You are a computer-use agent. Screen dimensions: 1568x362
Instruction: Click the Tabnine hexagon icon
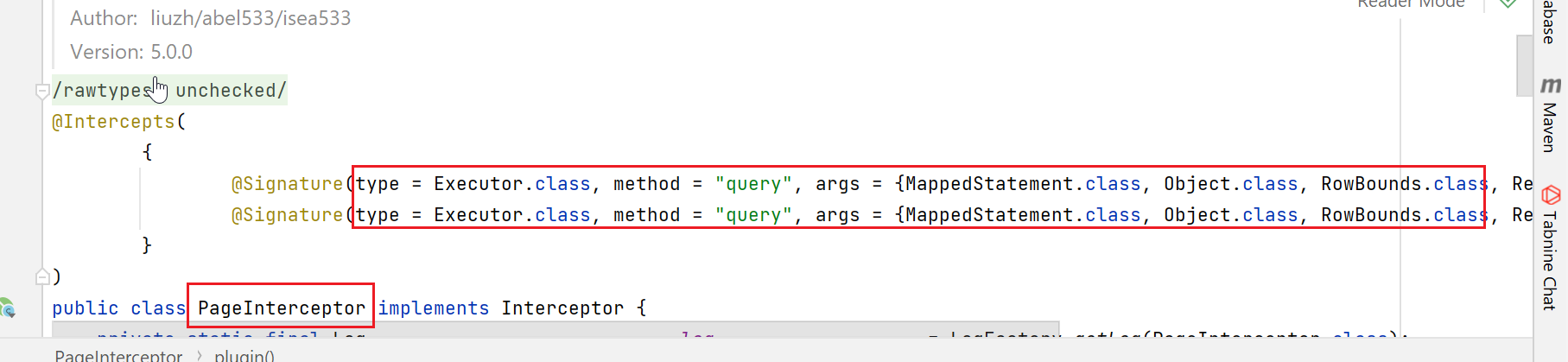pyautogui.click(x=1551, y=194)
